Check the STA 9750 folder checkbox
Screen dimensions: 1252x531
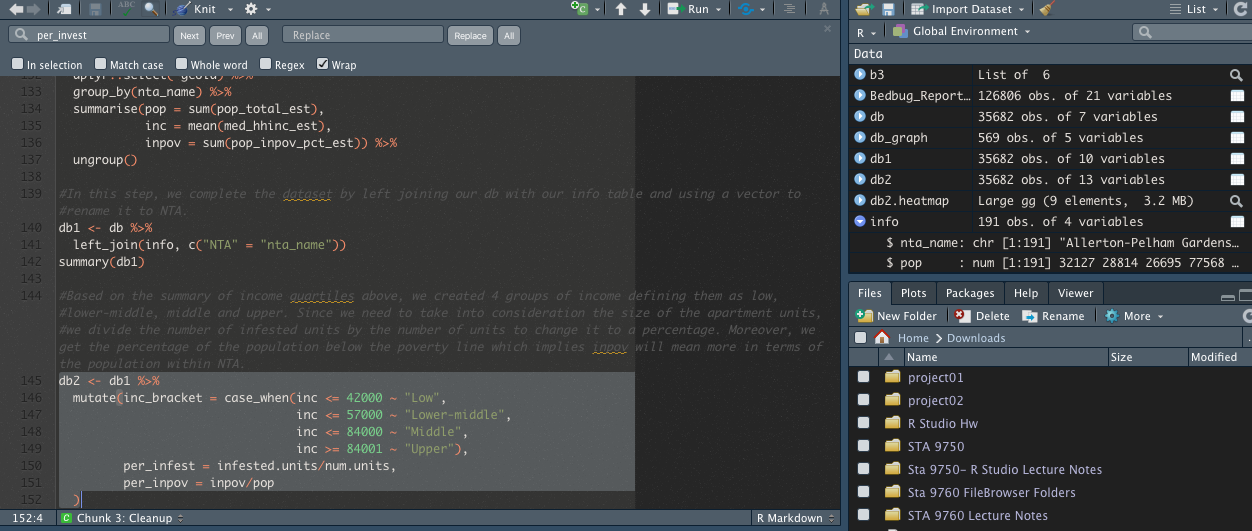click(863, 447)
